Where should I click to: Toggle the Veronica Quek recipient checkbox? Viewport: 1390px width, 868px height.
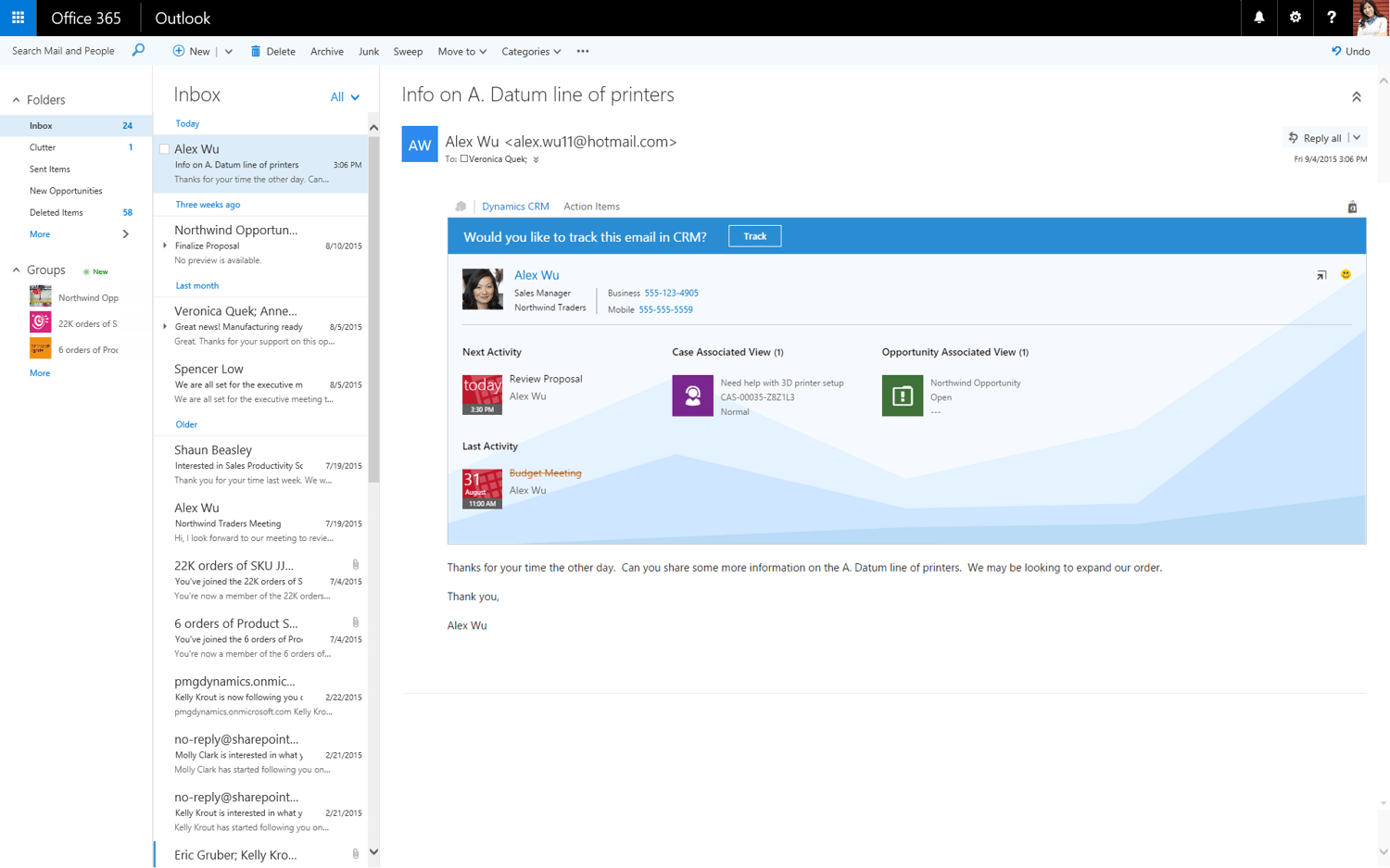click(x=464, y=159)
